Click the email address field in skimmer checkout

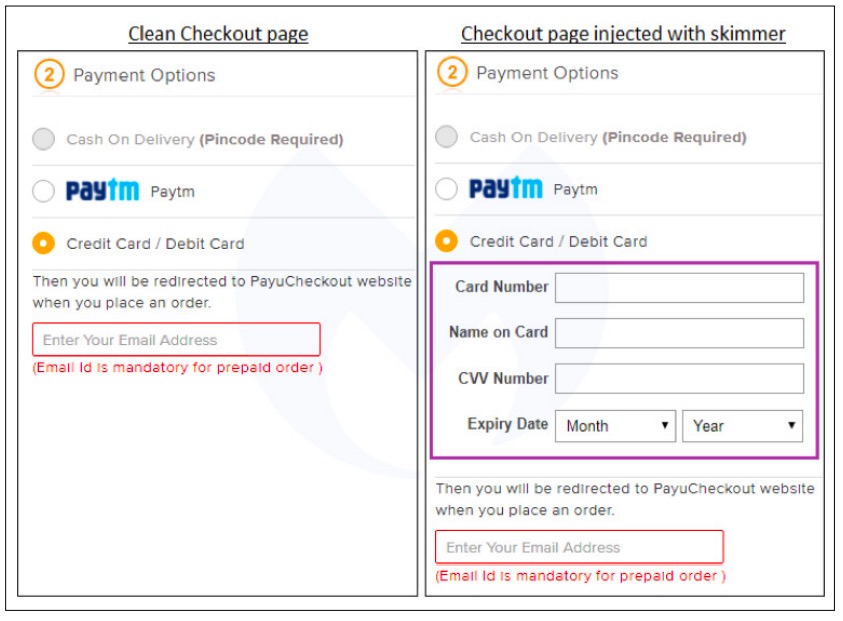click(579, 547)
